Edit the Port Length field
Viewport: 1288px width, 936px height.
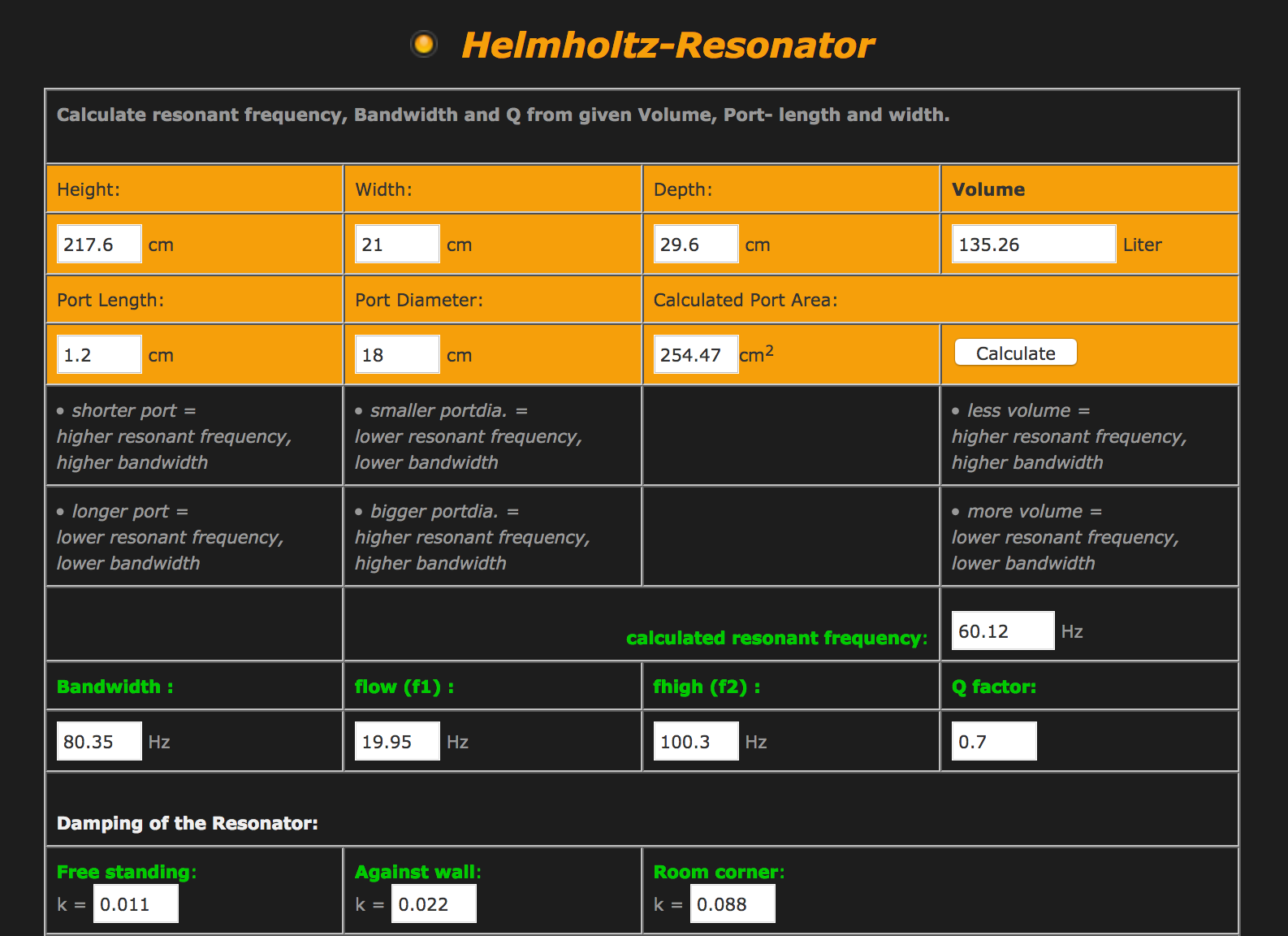99,354
